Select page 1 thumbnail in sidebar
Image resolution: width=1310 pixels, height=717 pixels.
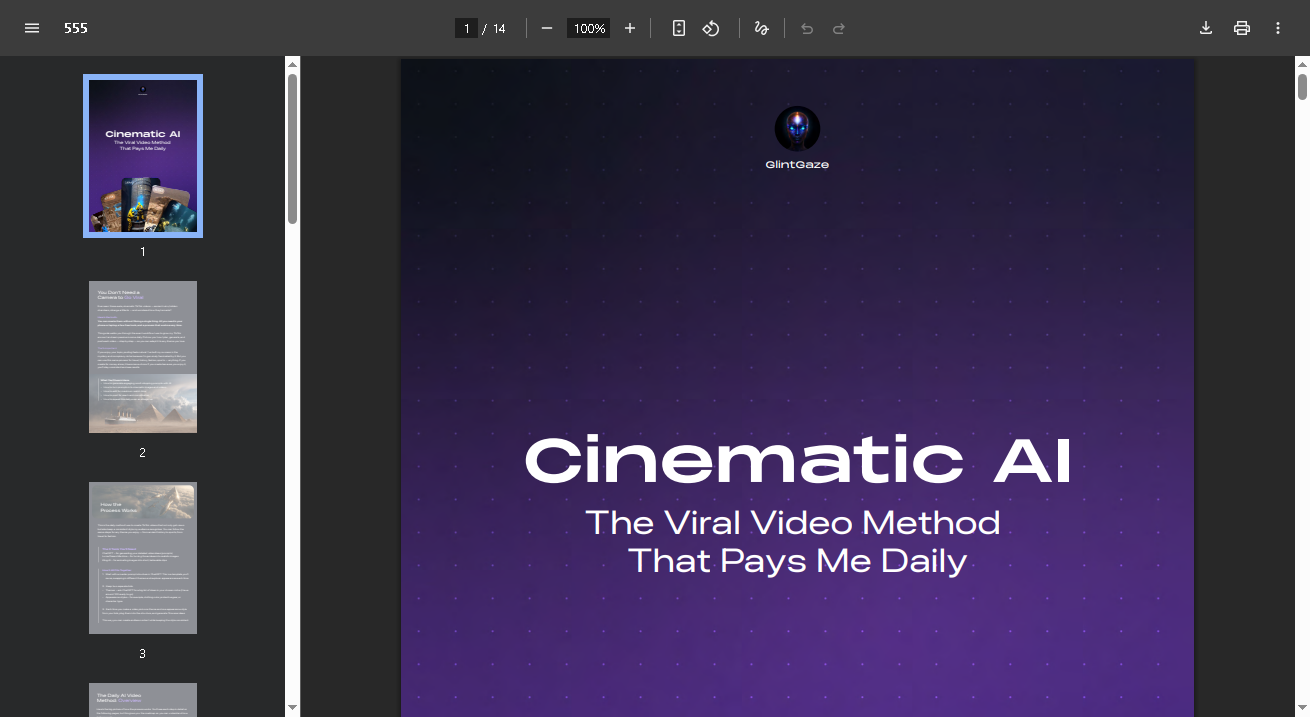coord(143,156)
